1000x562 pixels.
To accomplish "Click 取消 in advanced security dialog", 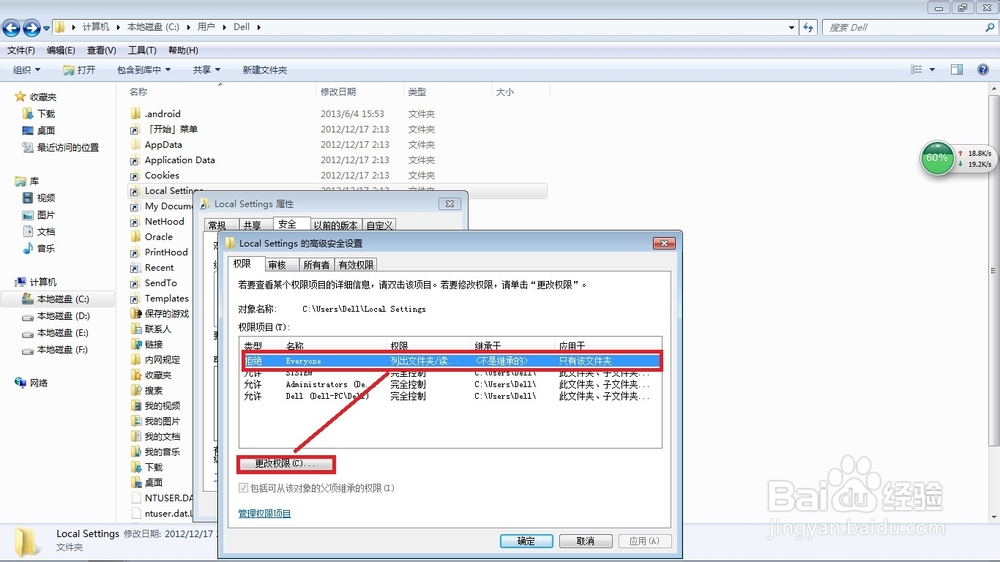I will click(x=585, y=541).
